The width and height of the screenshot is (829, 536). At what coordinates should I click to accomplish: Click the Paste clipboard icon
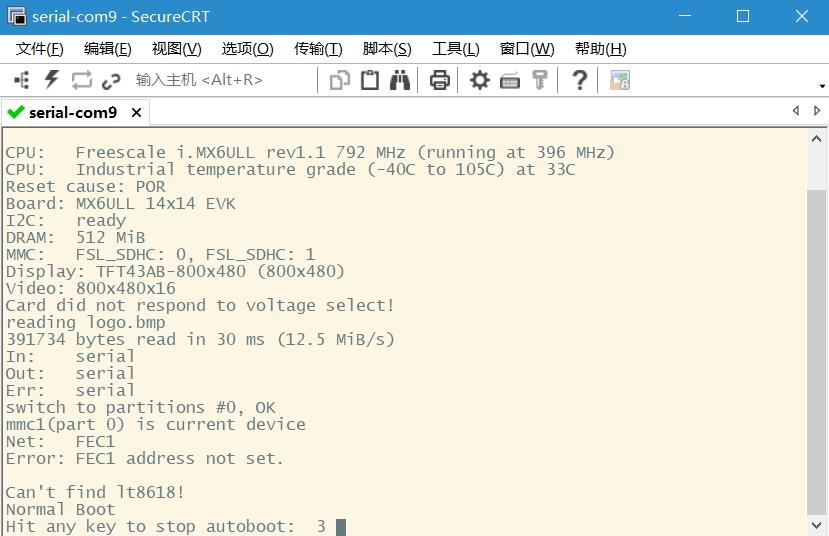[370, 80]
